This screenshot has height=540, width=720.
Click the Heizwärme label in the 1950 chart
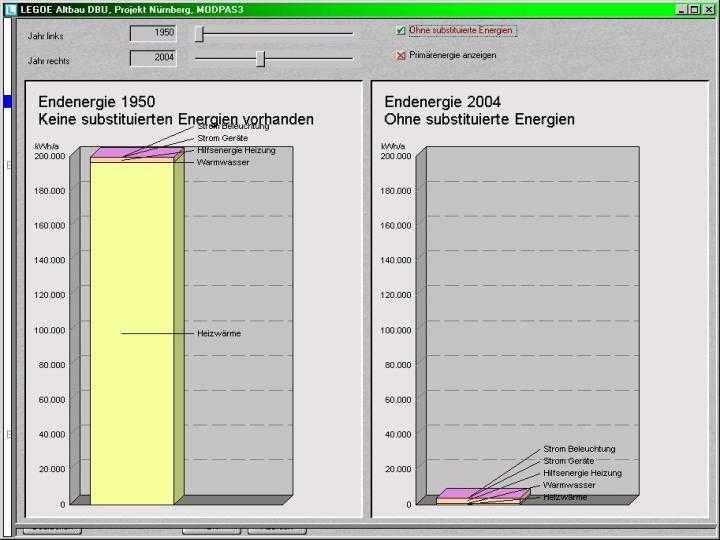[219, 333]
